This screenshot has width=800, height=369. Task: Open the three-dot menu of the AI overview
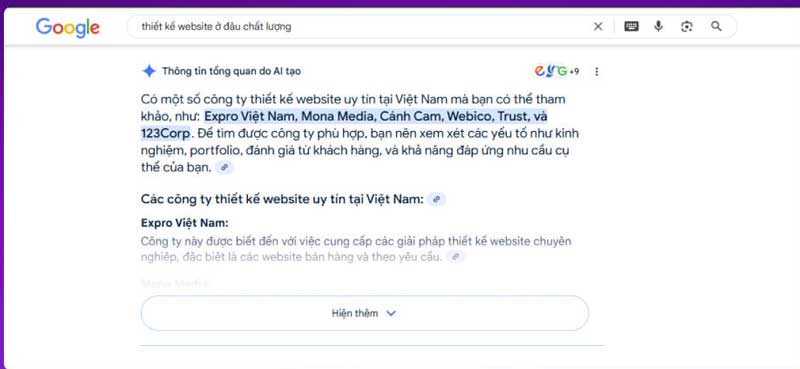coord(596,71)
